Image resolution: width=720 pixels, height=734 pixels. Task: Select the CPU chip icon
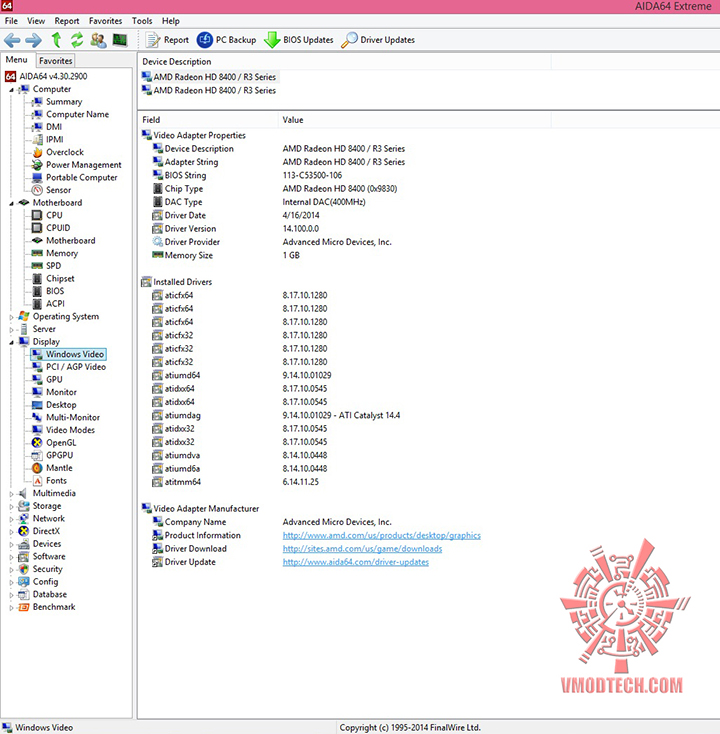tap(37, 215)
